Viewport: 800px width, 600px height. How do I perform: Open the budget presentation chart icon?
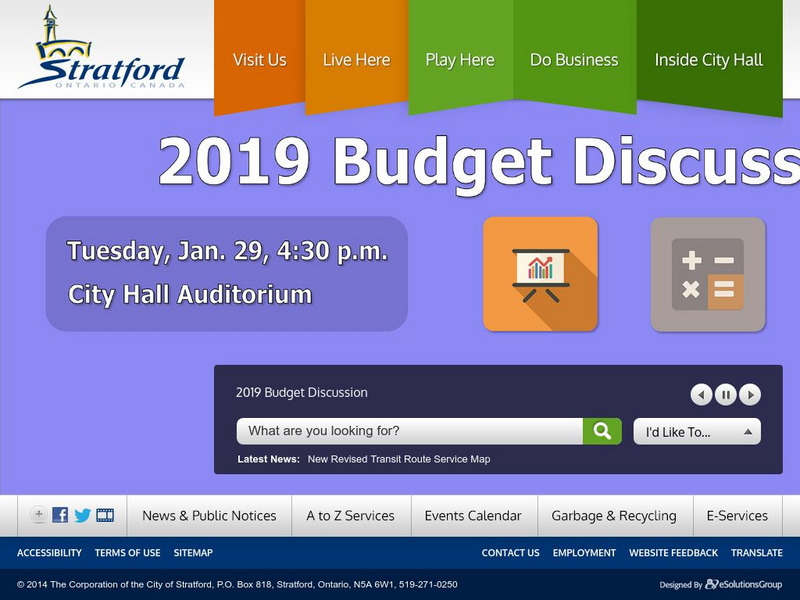540,274
